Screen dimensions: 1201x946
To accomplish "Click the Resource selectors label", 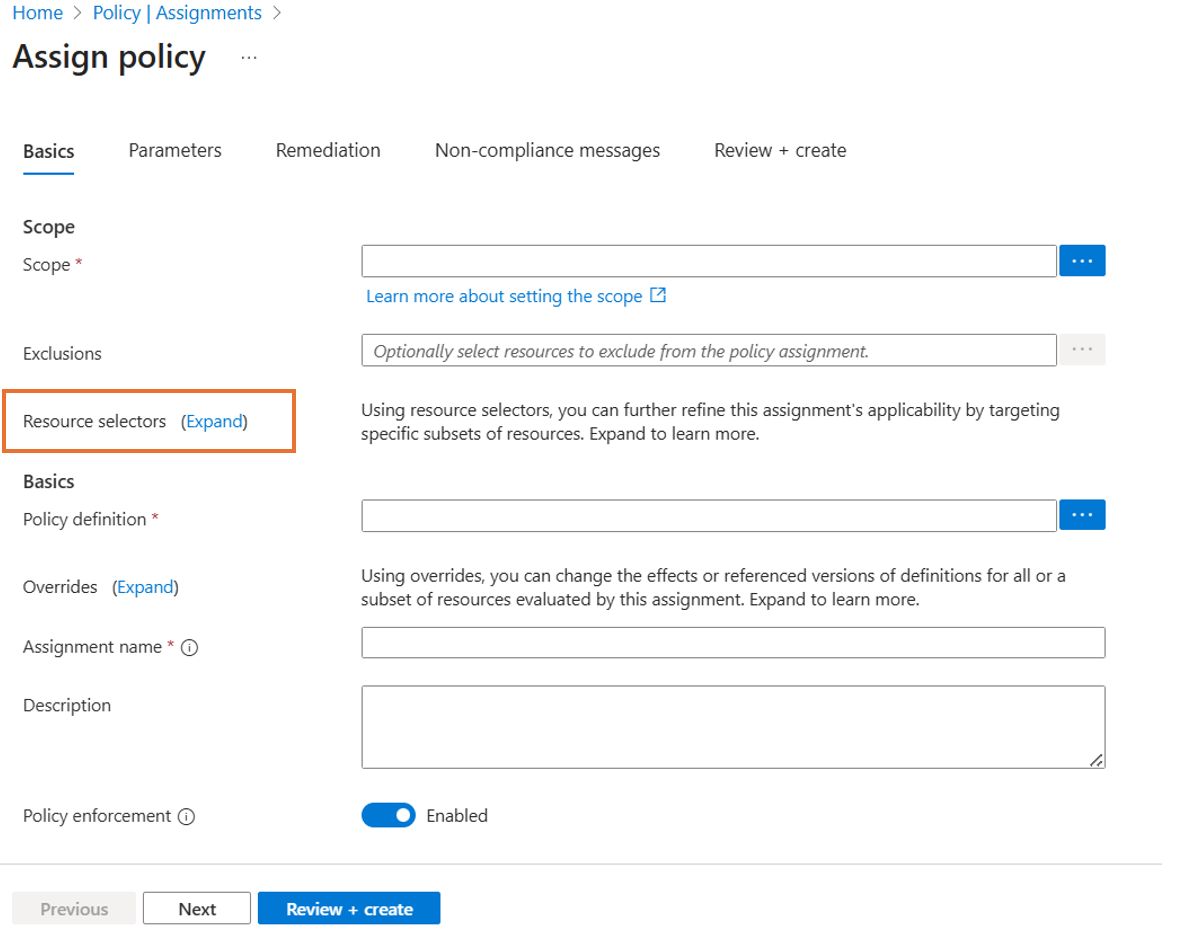I will click(x=95, y=421).
